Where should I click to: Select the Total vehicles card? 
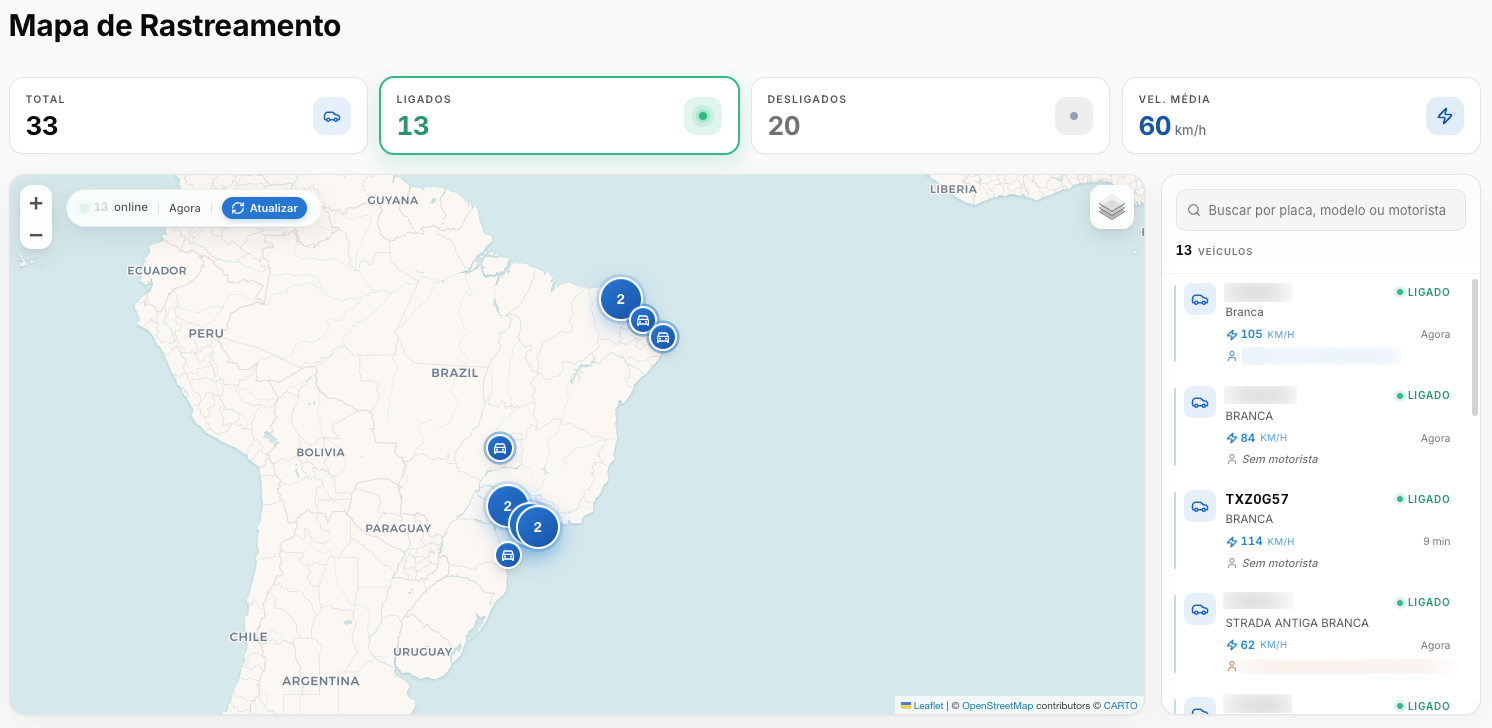pos(189,116)
